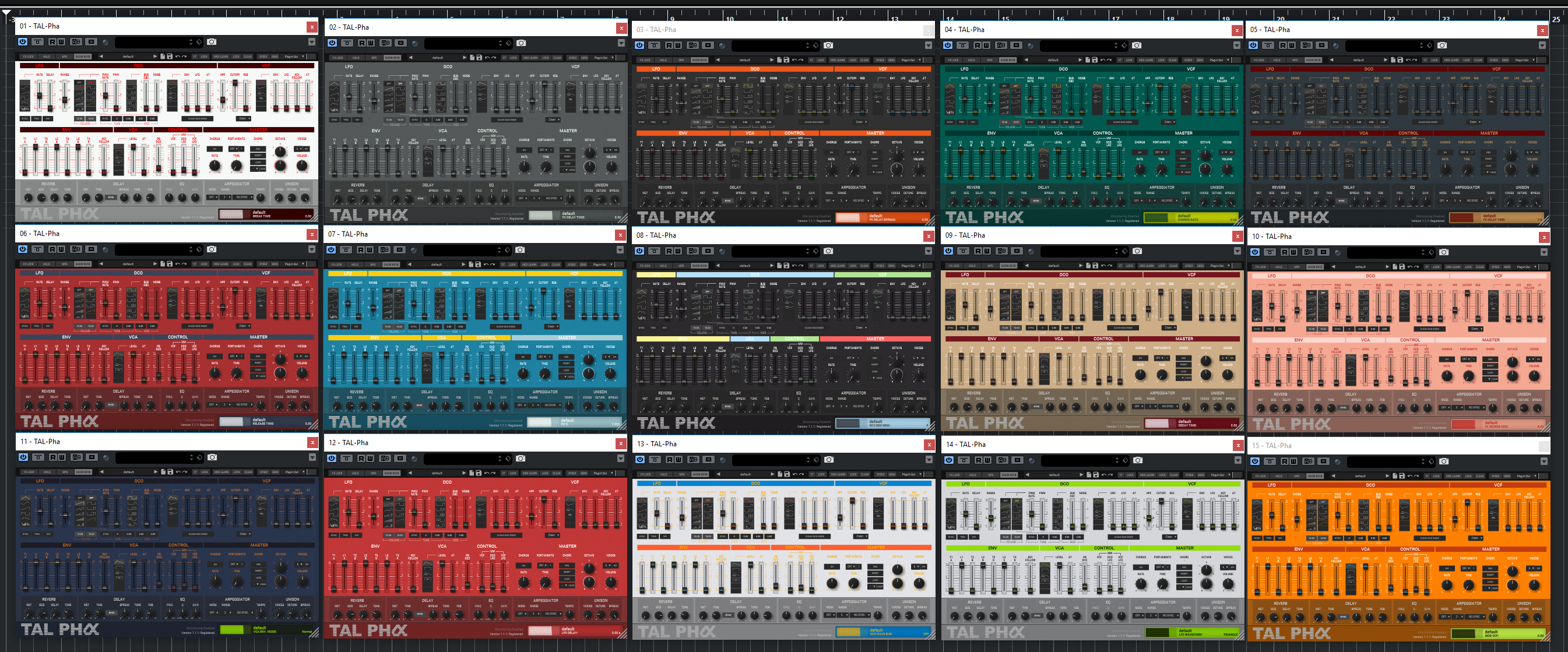Click CHORD REC button in 01 - TAL-Pha
Screen dimensions: 1568x652
click(x=258, y=149)
